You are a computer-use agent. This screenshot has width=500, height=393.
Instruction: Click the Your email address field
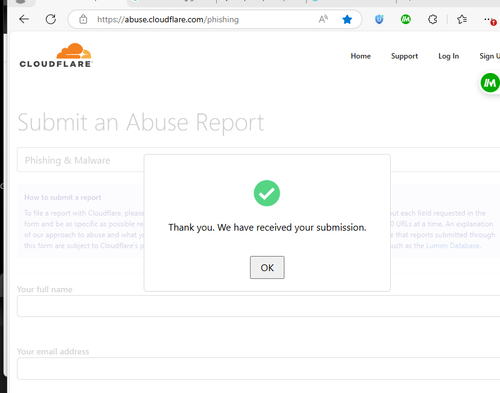258,368
